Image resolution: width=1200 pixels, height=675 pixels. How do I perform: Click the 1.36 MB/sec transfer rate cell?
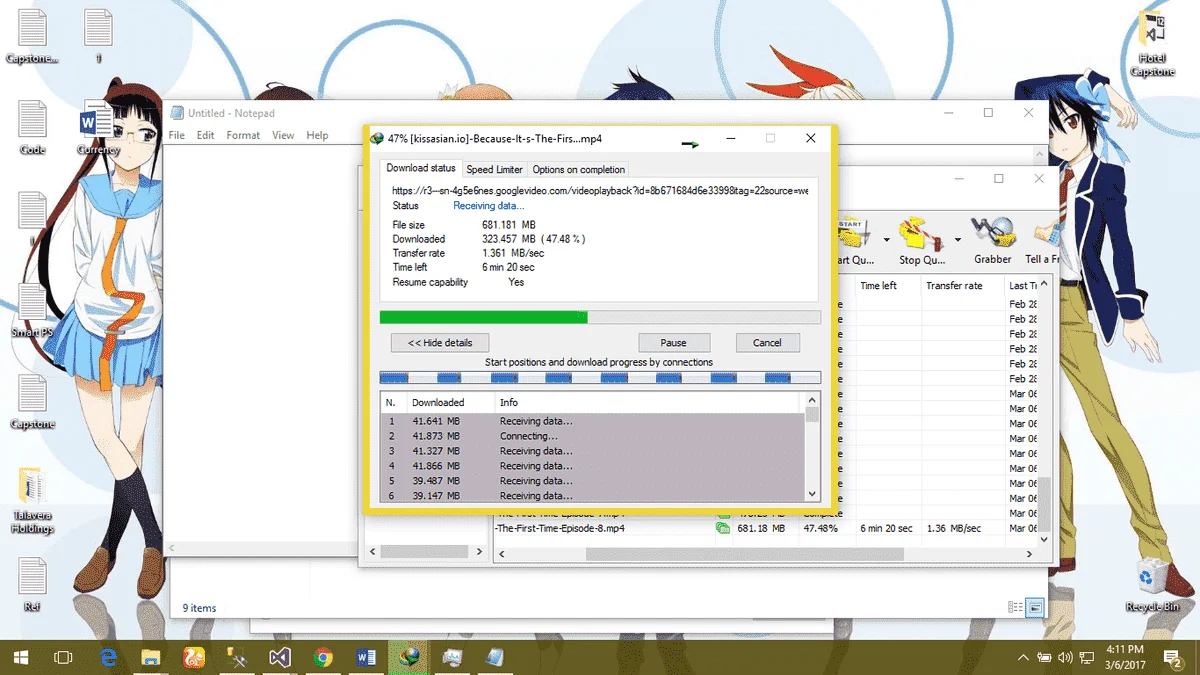click(x=953, y=528)
